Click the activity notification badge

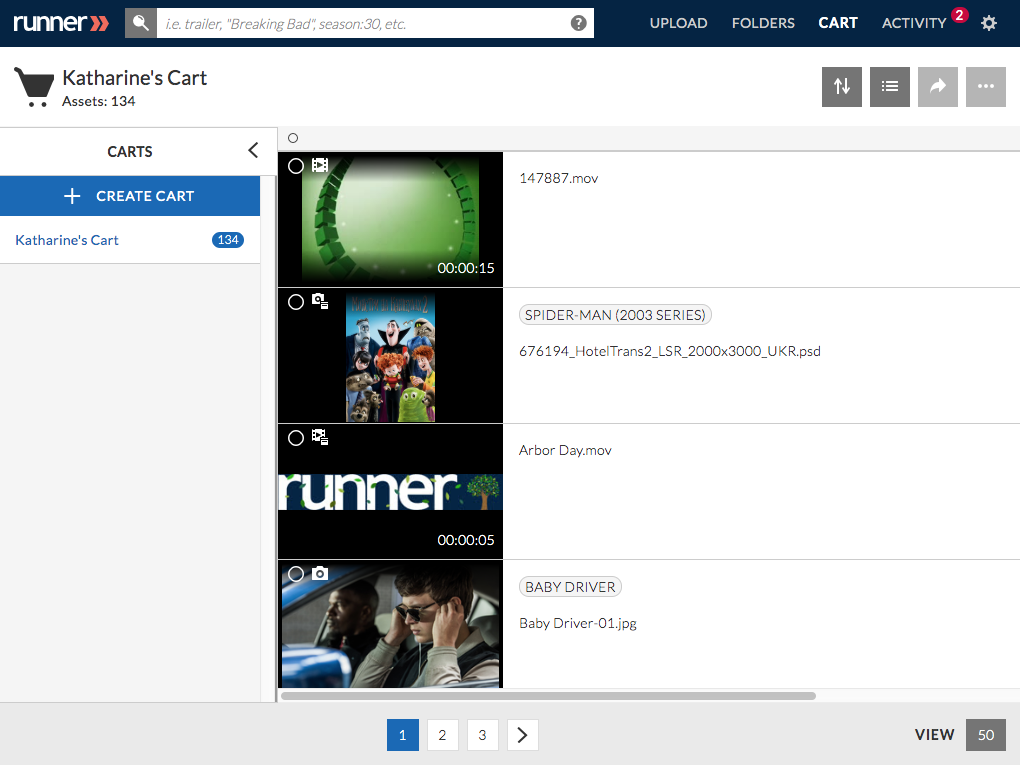[x=959, y=15]
